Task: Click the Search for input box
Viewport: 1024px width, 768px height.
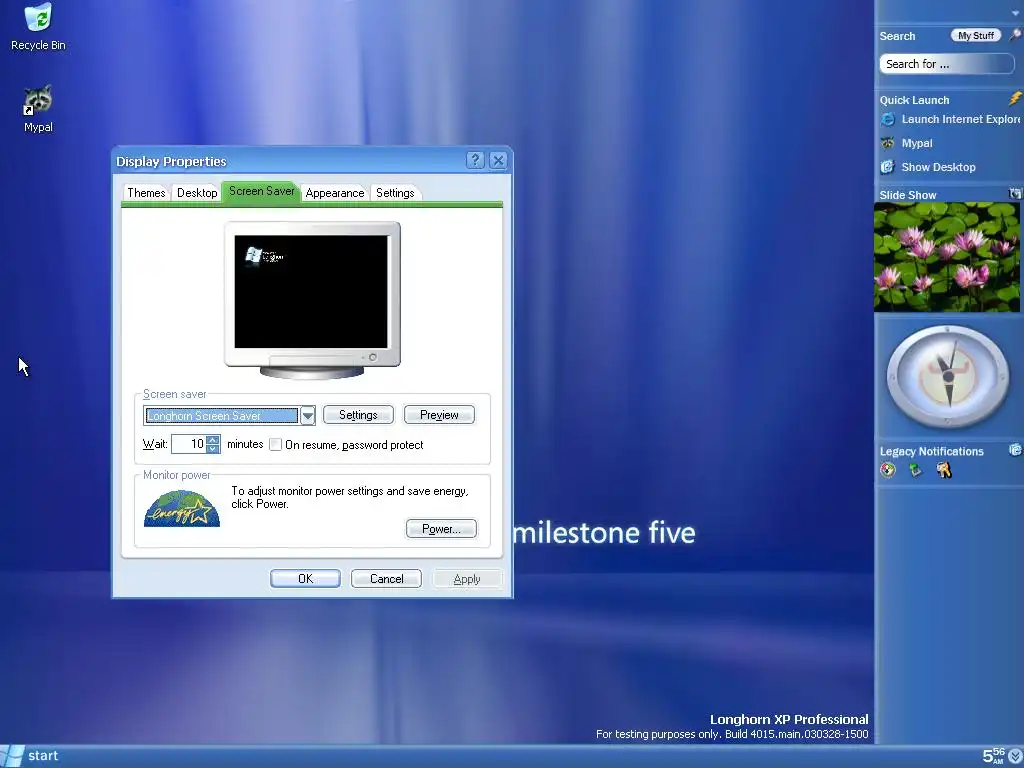Action: [947, 64]
